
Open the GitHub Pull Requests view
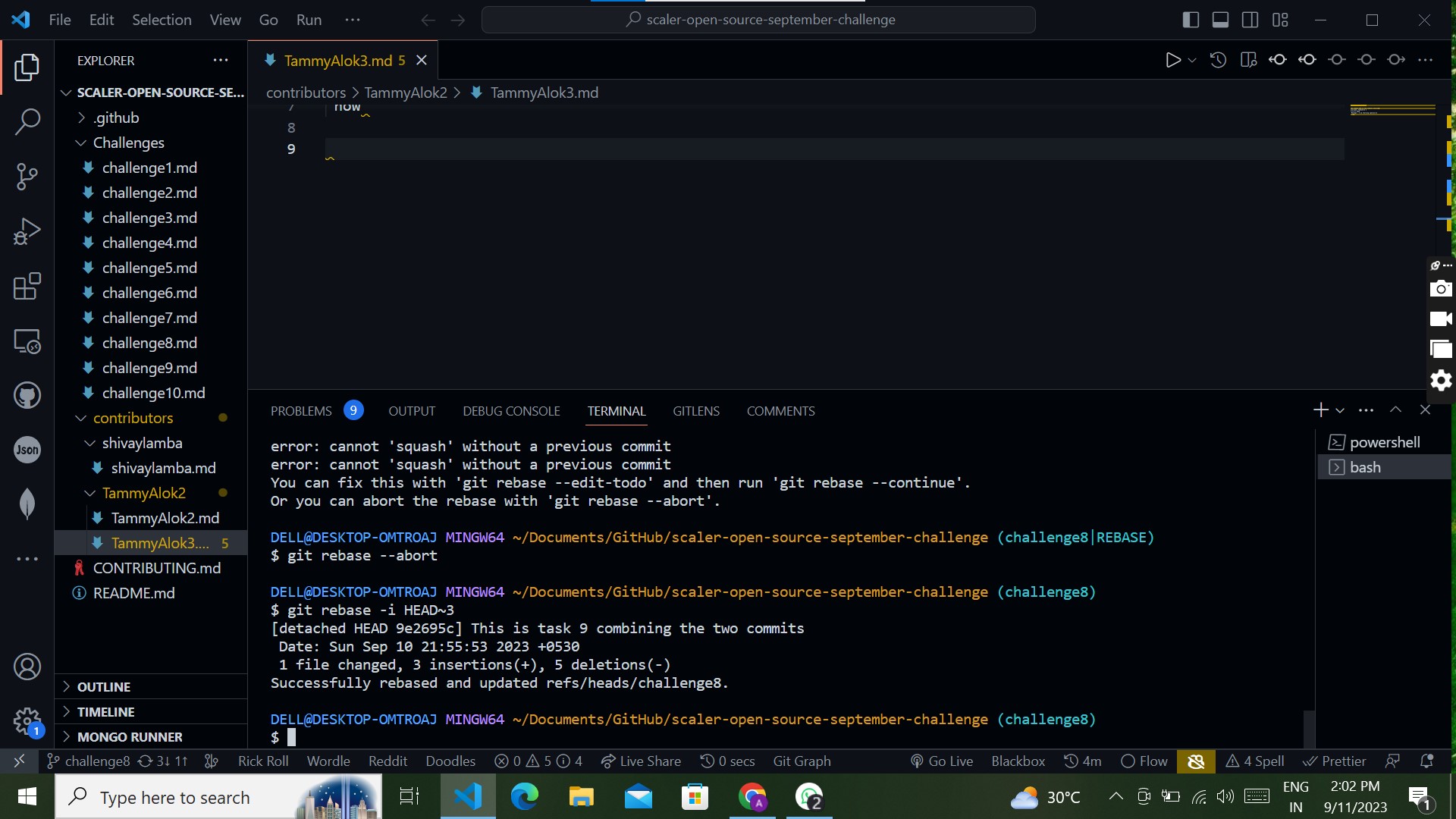click(x=27, y=395)
